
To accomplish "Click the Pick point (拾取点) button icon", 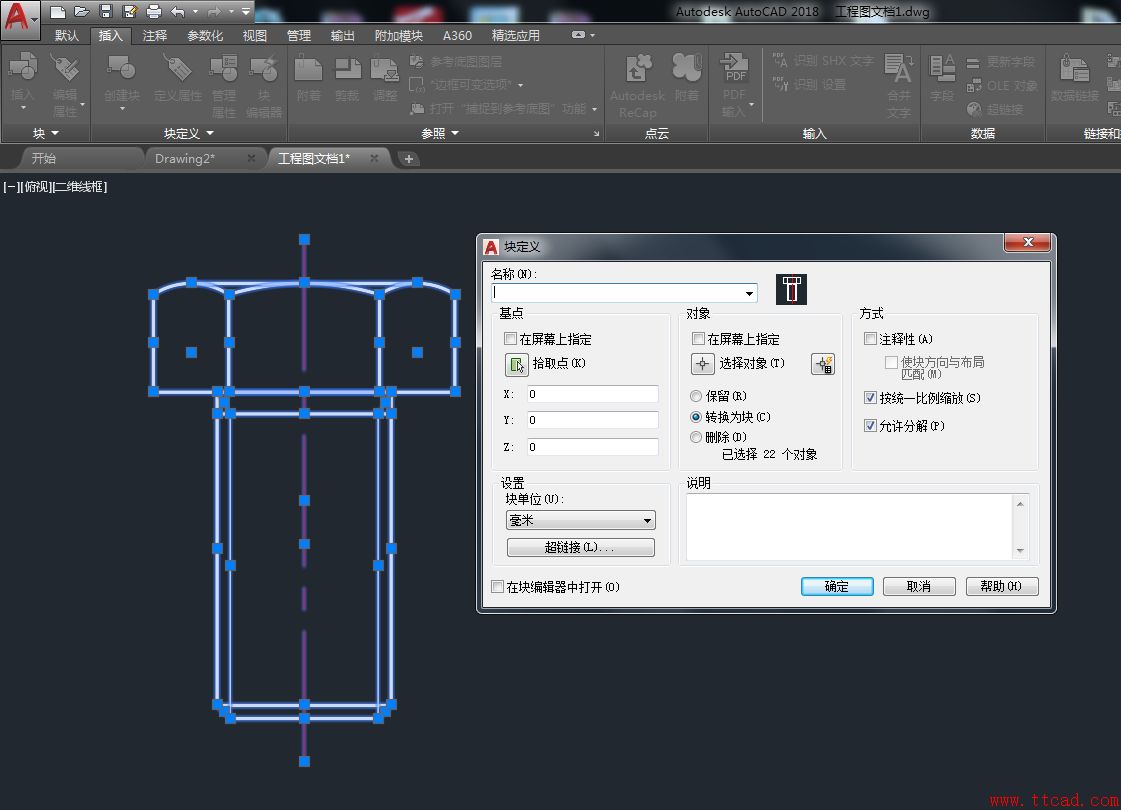I will [516, 364].
